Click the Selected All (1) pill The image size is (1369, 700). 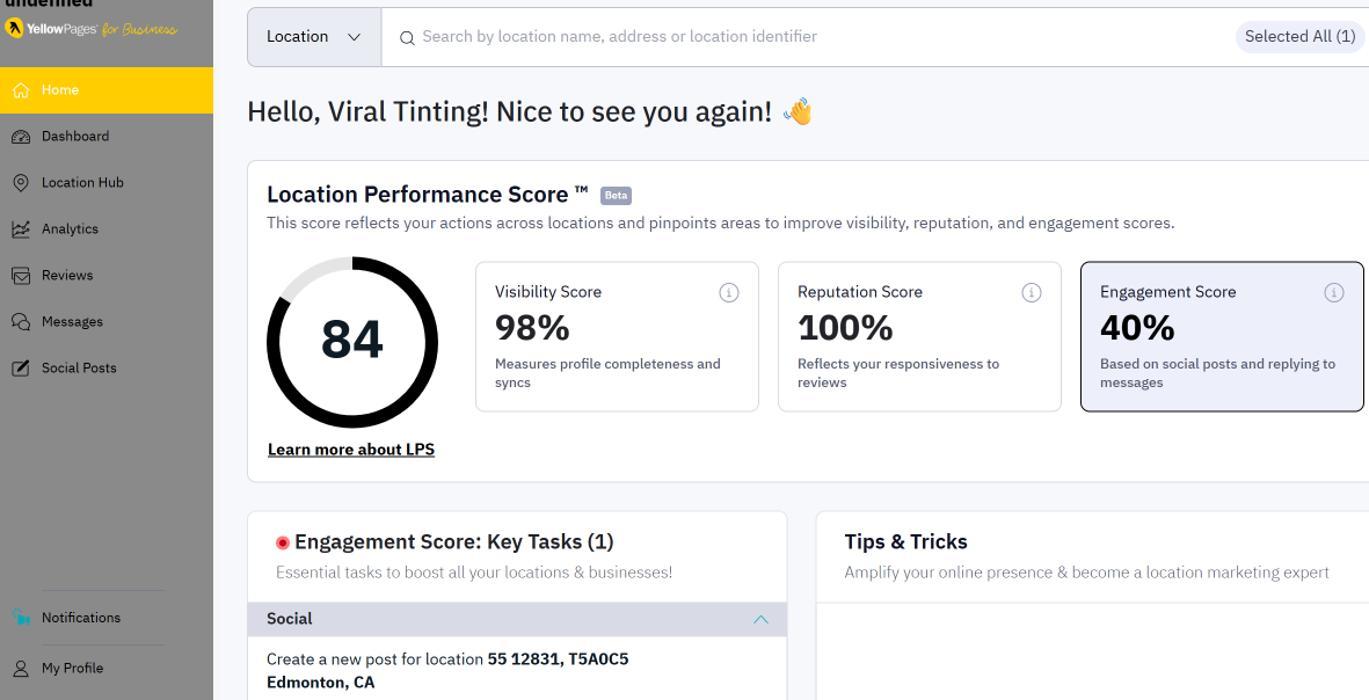point(1299,37)
